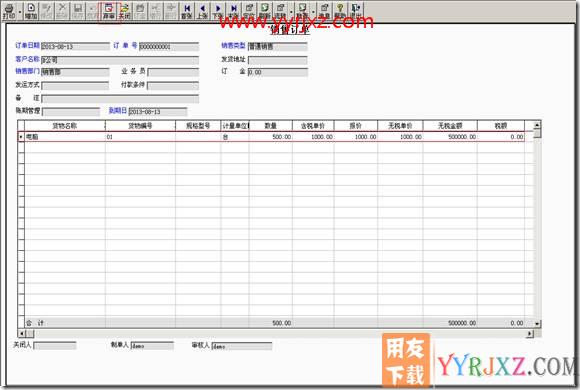The height and width of the screenshot is (390, 580).
Task: Click the 数量 column header
Action: pos(271,126)
